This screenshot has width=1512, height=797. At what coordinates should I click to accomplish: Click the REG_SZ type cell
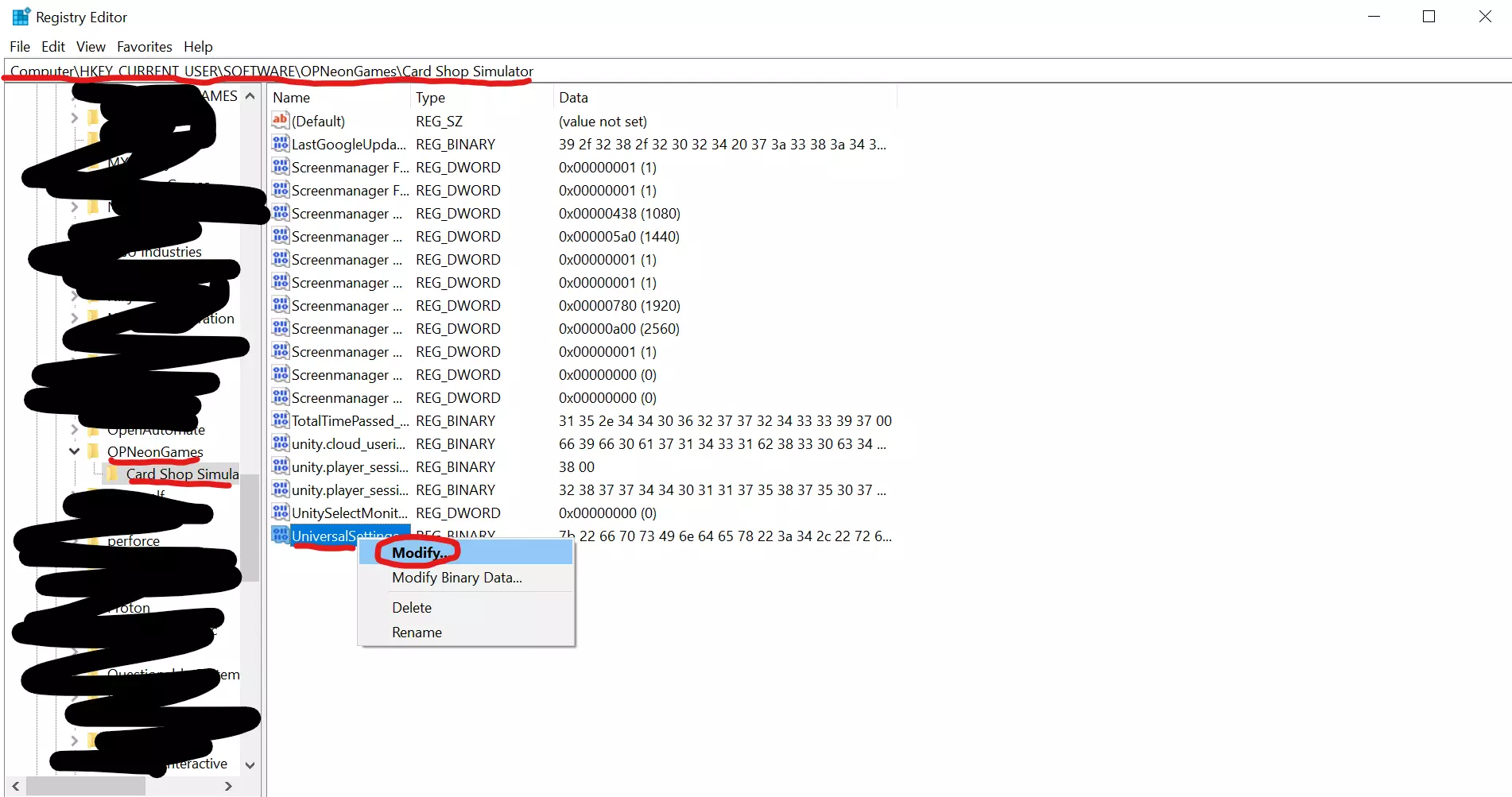[x=439, y=121]
